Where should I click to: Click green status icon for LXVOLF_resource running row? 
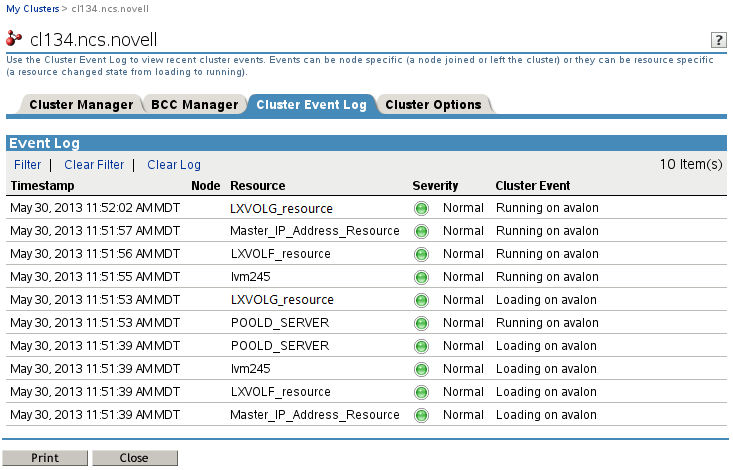point(421,254)
